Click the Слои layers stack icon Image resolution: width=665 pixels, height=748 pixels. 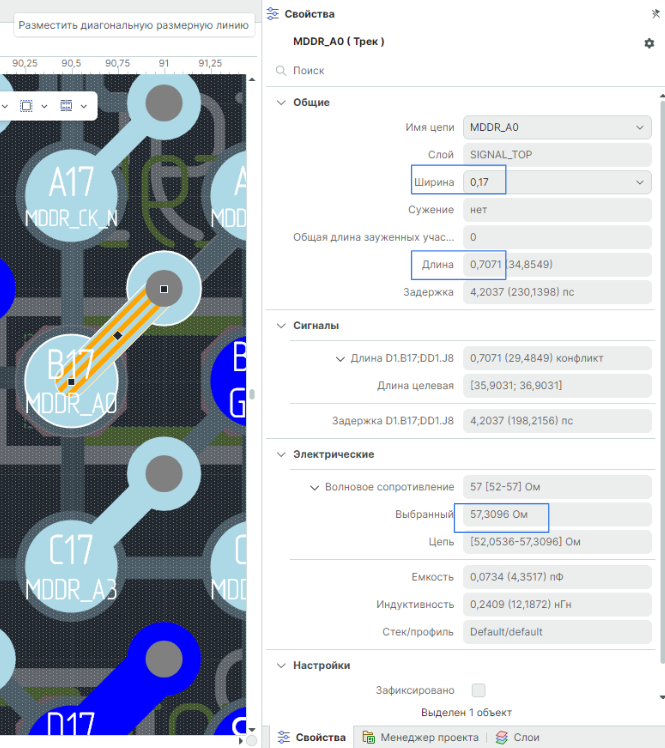501,737
